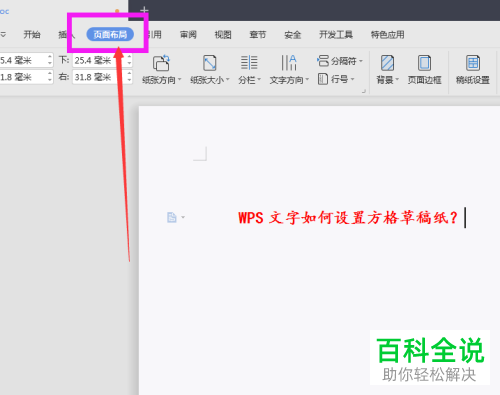Click the 纸张大小 paper size icon
This screenshot has height=395, width=500.
pos(210,63)
